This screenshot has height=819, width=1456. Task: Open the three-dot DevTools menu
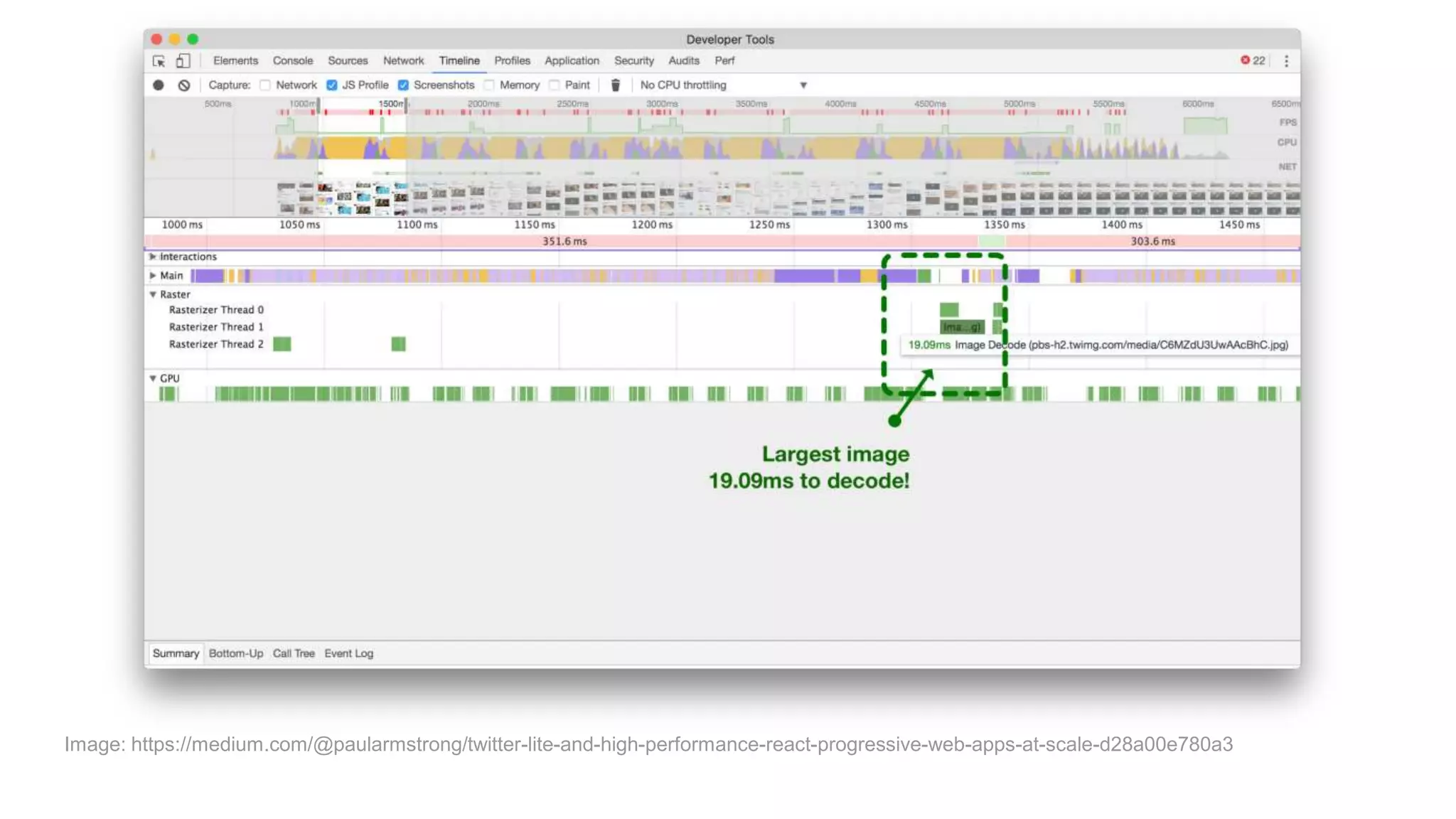click(x=1286, y=61)
